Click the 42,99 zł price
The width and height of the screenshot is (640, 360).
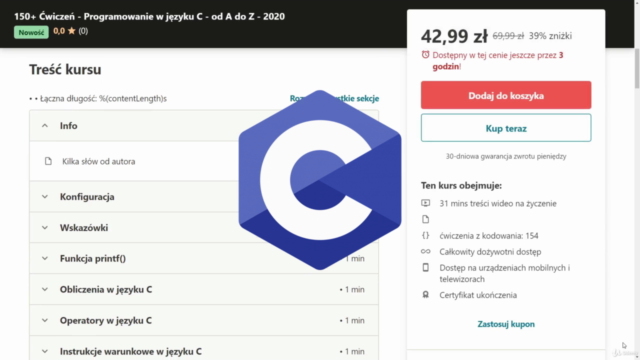(454, 36)
